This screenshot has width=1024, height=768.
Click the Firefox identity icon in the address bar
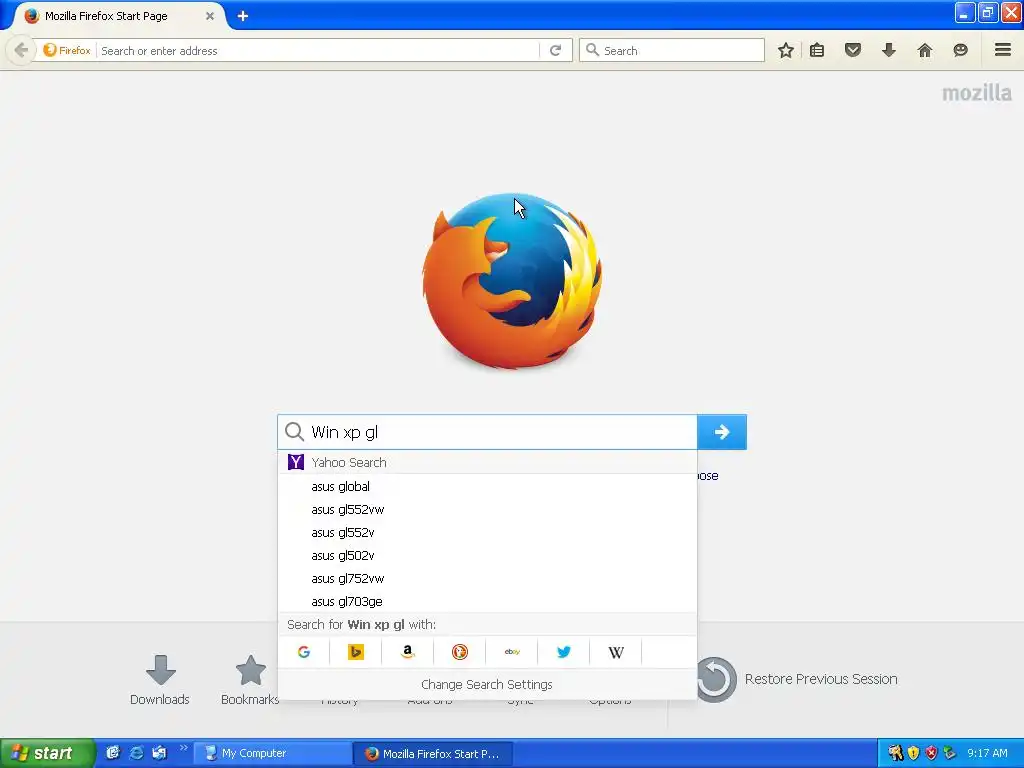tap(67, 50)
